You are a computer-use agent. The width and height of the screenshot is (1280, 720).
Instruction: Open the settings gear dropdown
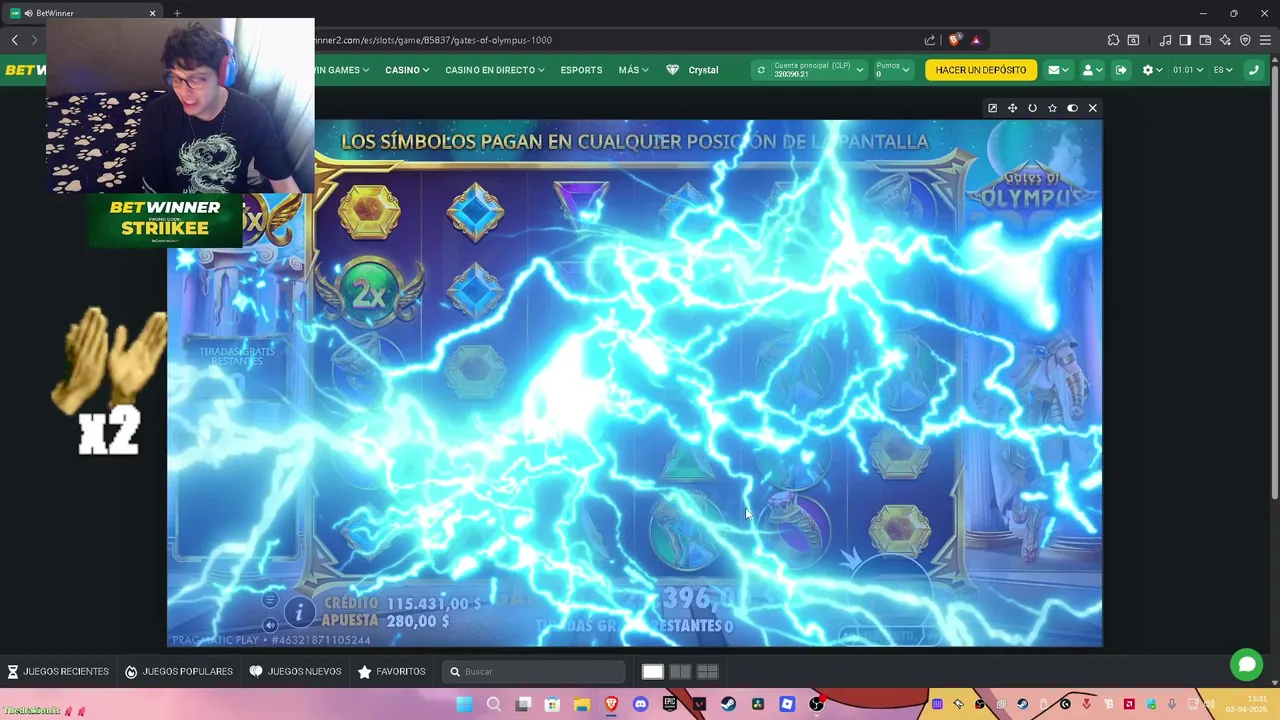click(1153, 70)
